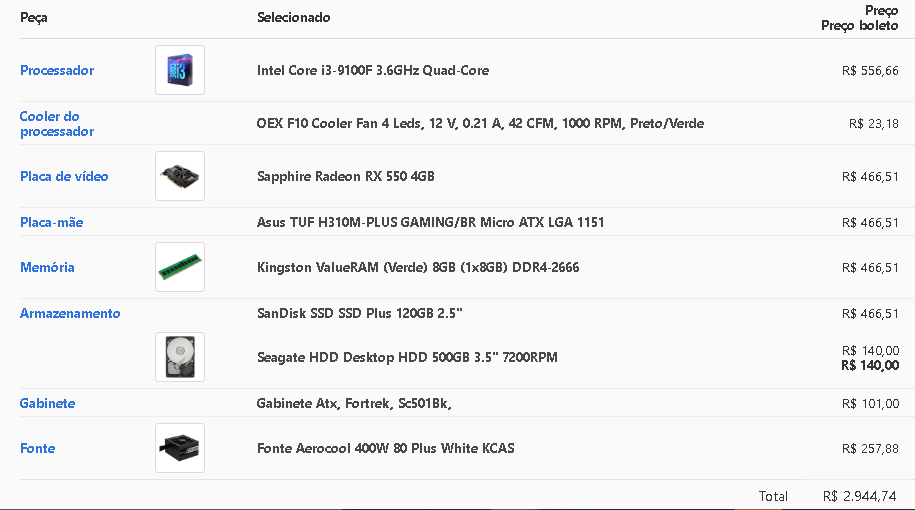Select the Armazenamento link

70,313
